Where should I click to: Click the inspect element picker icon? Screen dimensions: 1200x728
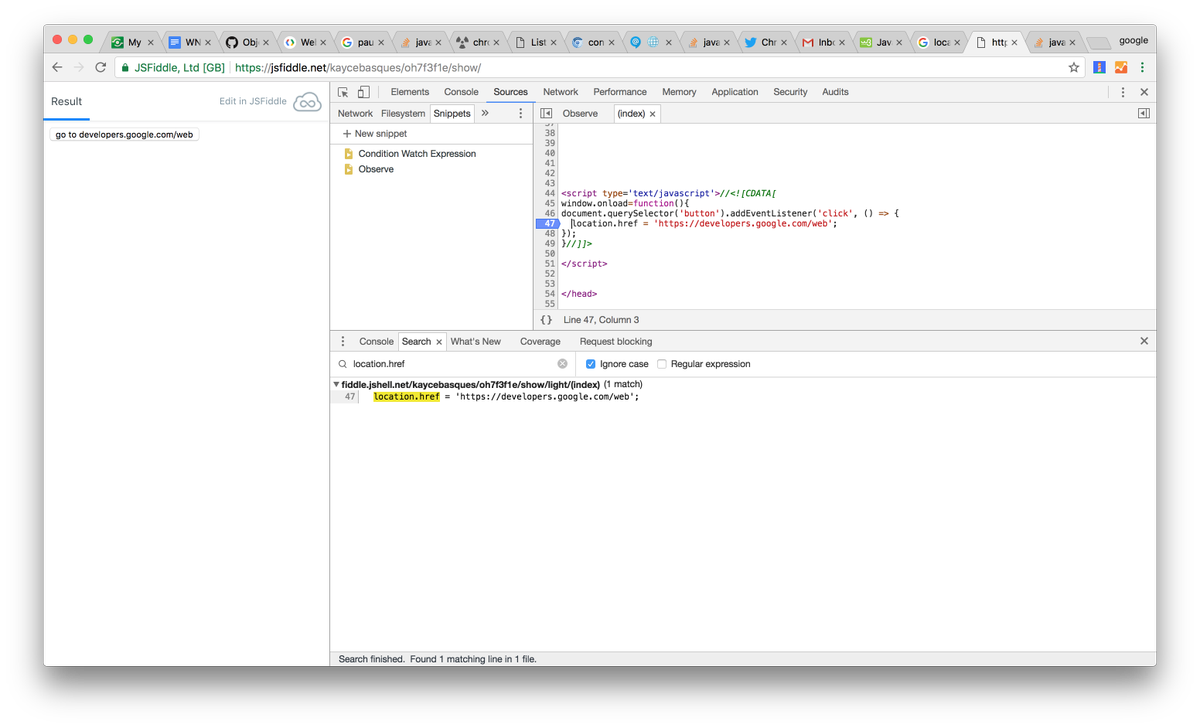click(x=343, y=92)
